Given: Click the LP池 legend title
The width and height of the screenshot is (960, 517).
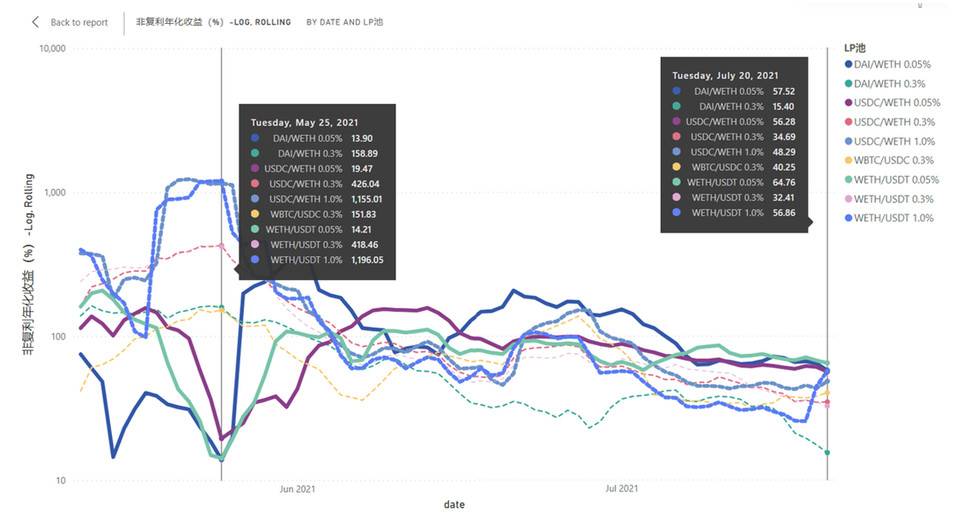Looking at the screenshot, I should (854, 47).
